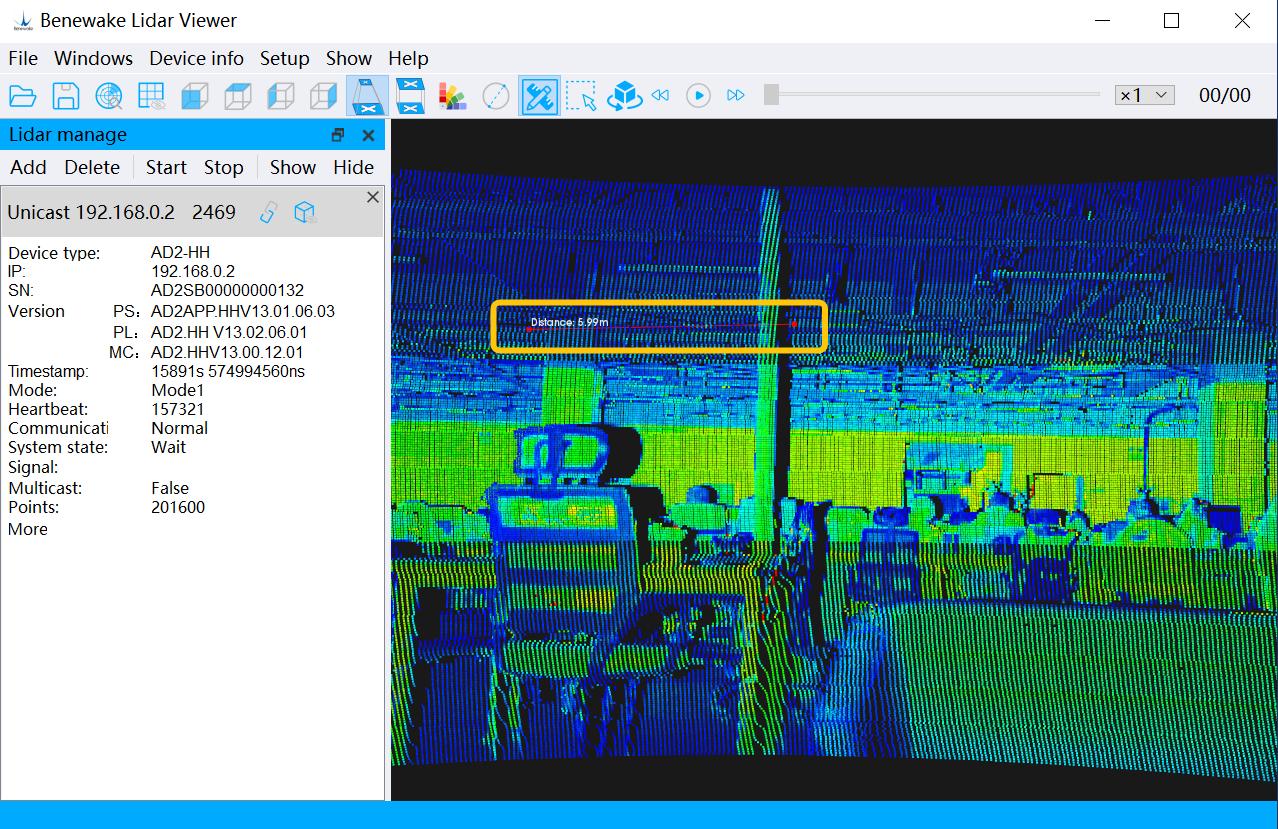
Task: Toggle the perspective projection icon
Action: [x=367, y=96]
